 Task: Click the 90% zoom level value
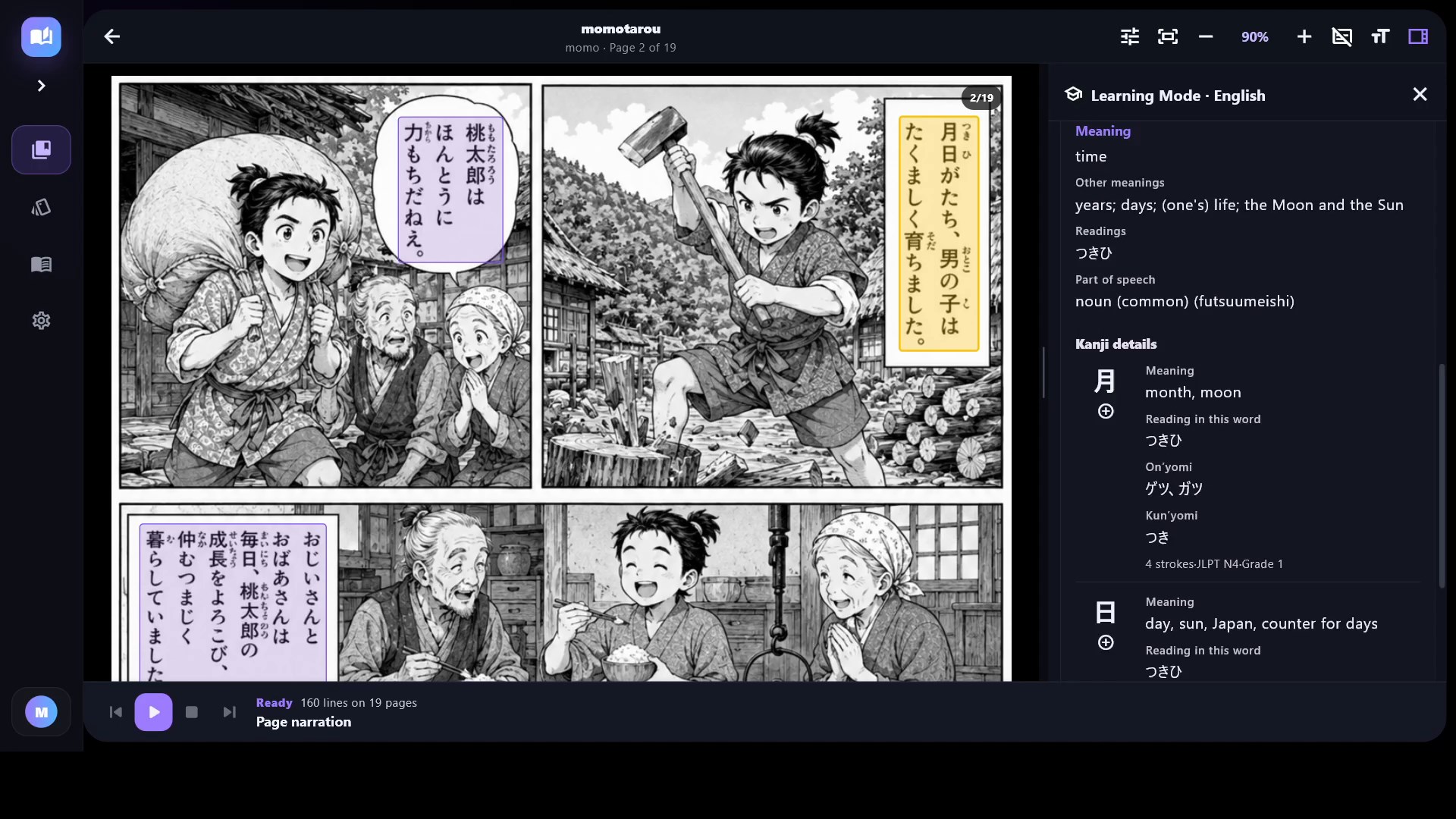pos(1255,36)
